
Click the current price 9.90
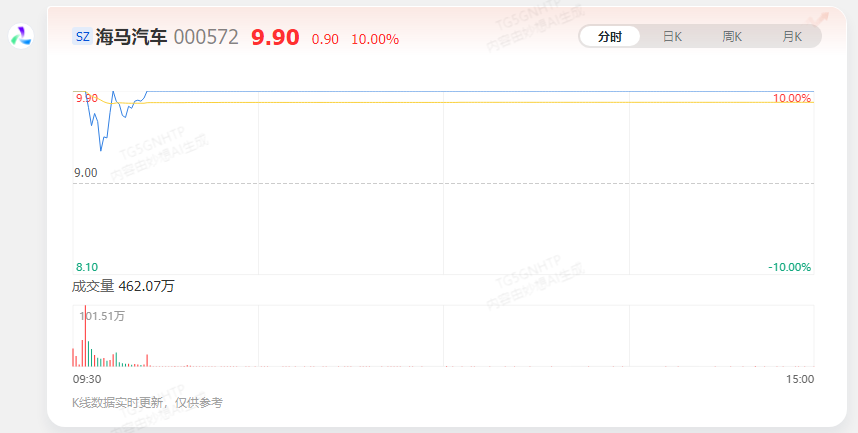click(275, 37)
